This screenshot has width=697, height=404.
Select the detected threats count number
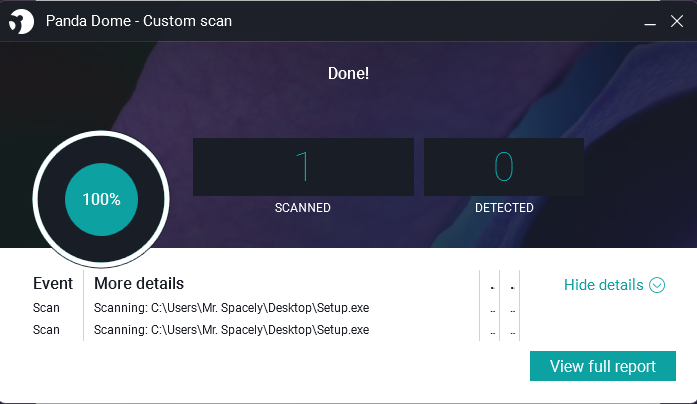503,166
